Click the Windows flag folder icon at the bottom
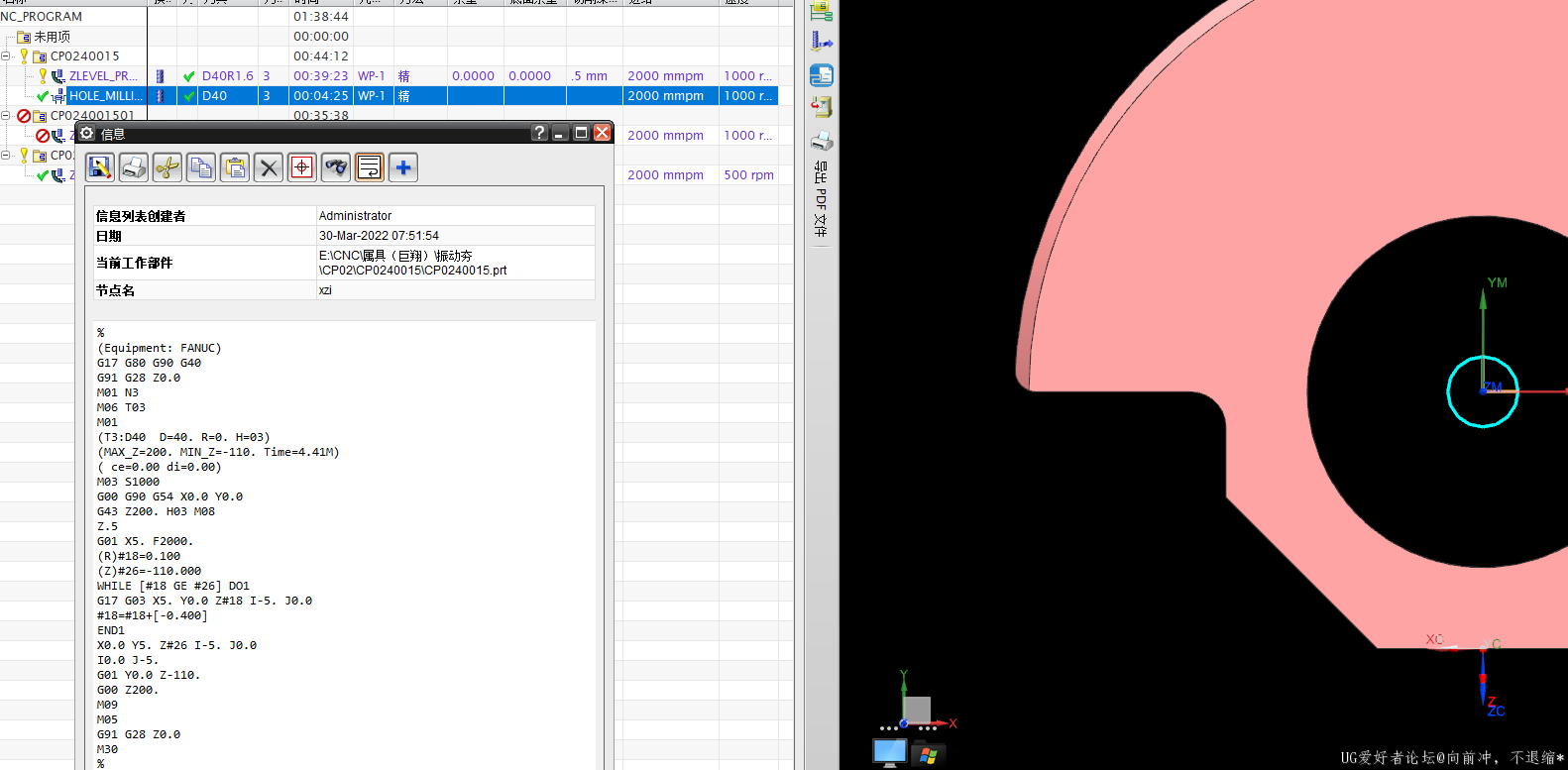 click(929, 754)
